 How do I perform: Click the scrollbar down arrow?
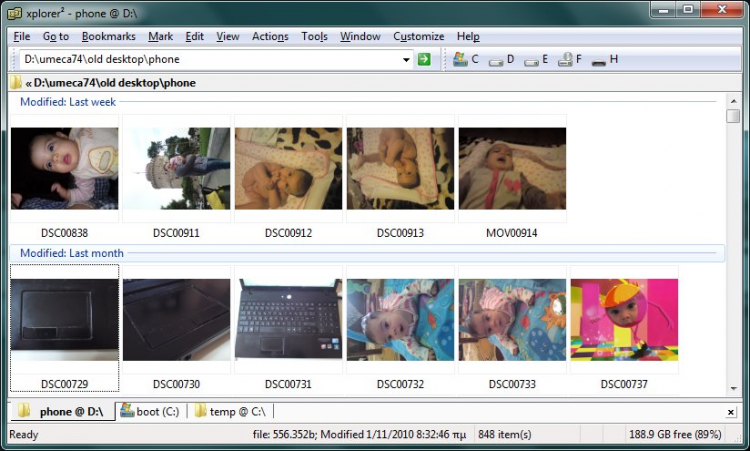(733, 389)
